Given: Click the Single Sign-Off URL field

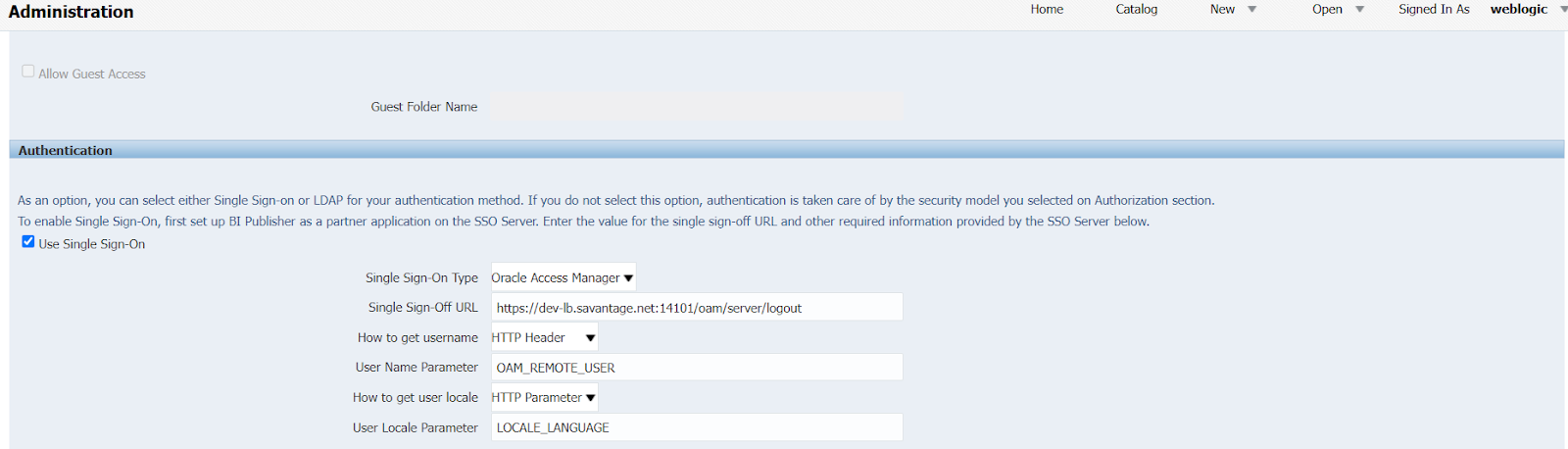Looking at the screenshot, I should coord(696,308).
